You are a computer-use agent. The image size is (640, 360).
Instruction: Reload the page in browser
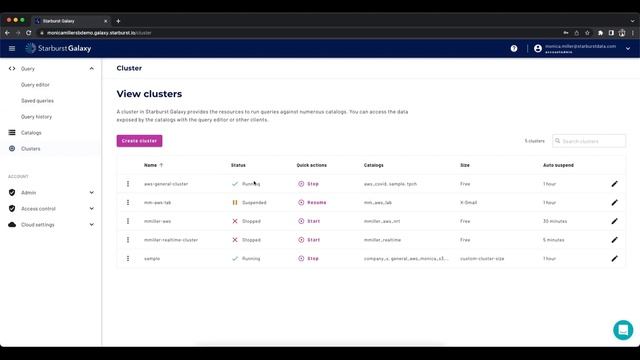click(29, 33)
